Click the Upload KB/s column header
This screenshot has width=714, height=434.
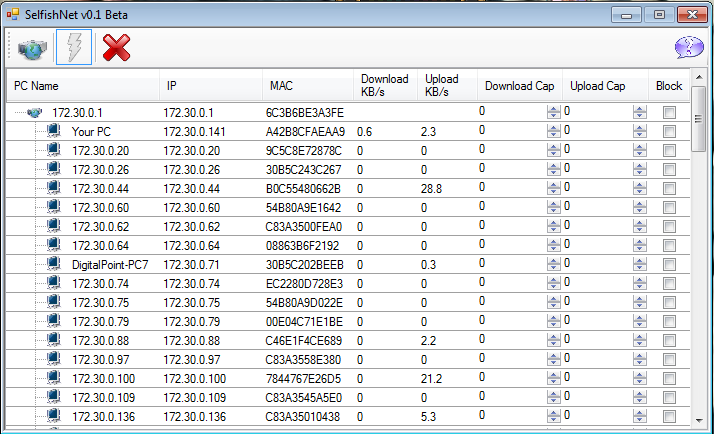point(447,86)
